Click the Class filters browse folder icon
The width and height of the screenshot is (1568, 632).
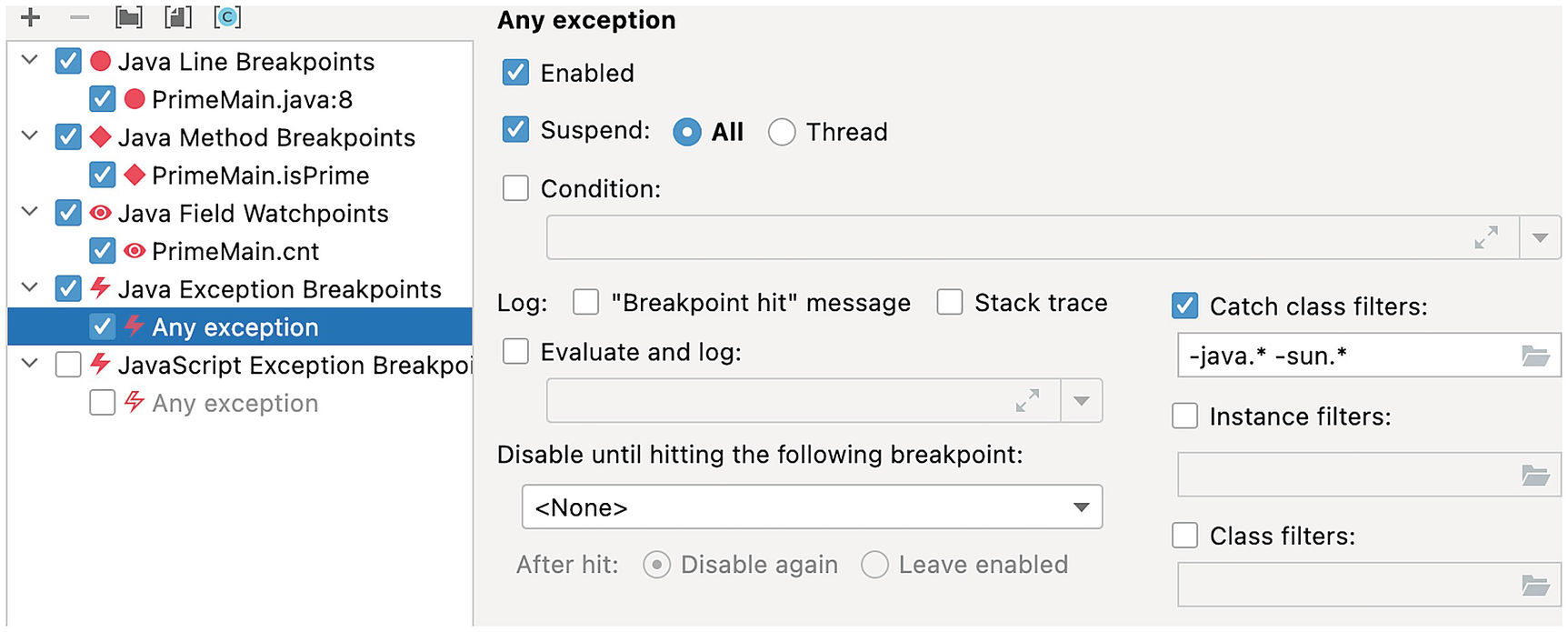point(1535,586)
